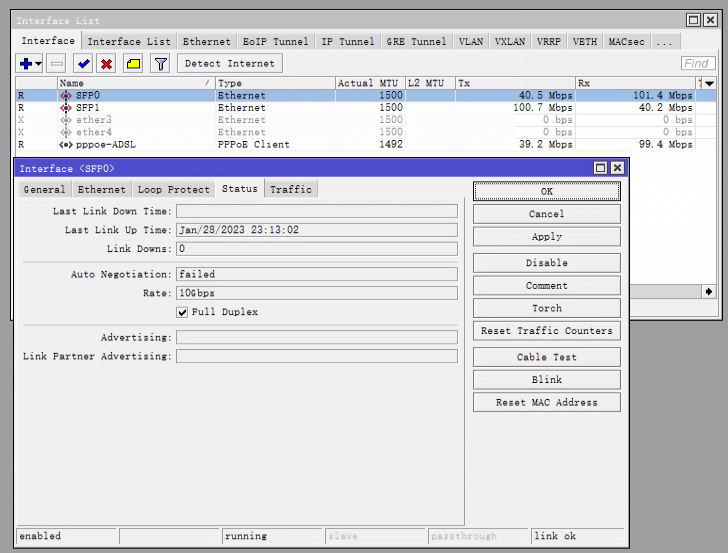Open the column selector dropdown arrow

point(709,84)
